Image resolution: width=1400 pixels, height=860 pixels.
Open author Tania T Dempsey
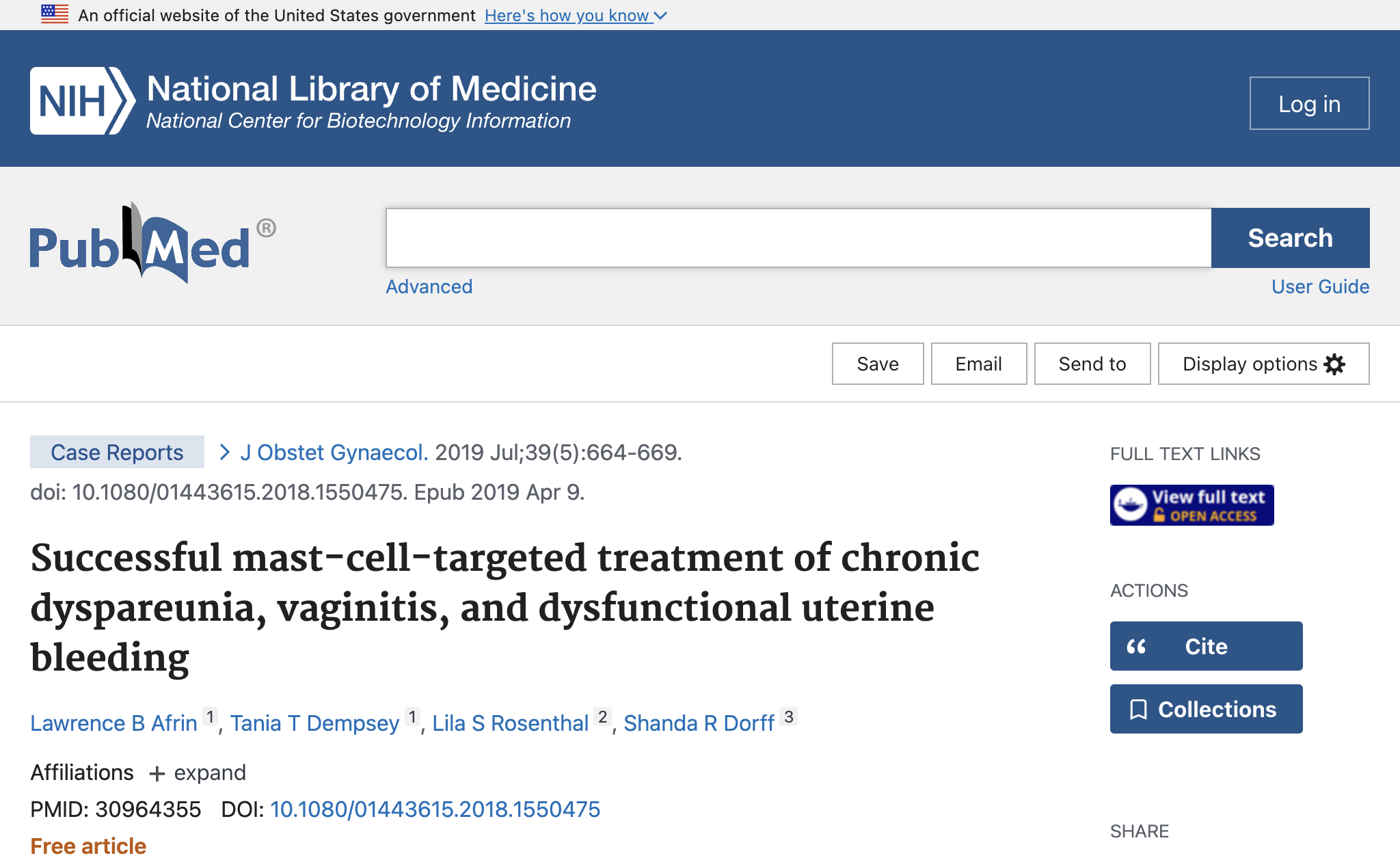click(x=314, y=723)
